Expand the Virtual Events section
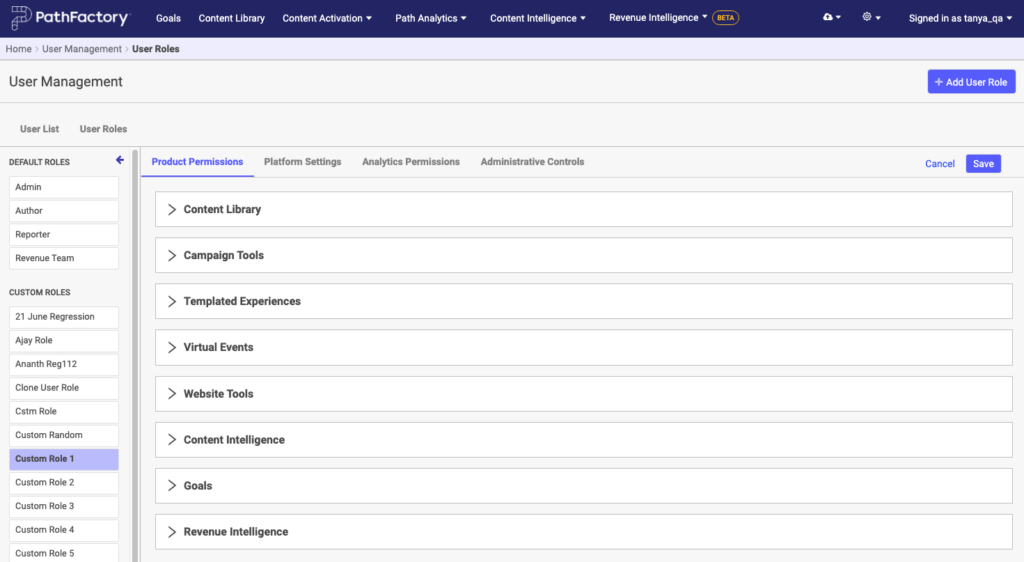This screenshot has height=562, width=1024. 583,347
